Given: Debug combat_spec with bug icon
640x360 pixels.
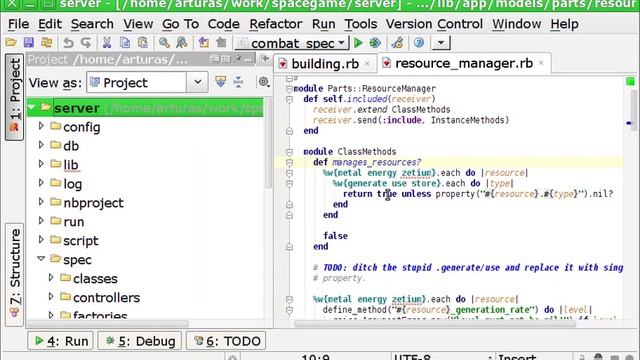Looking at the screenshot, I should (x=375, y=43).
